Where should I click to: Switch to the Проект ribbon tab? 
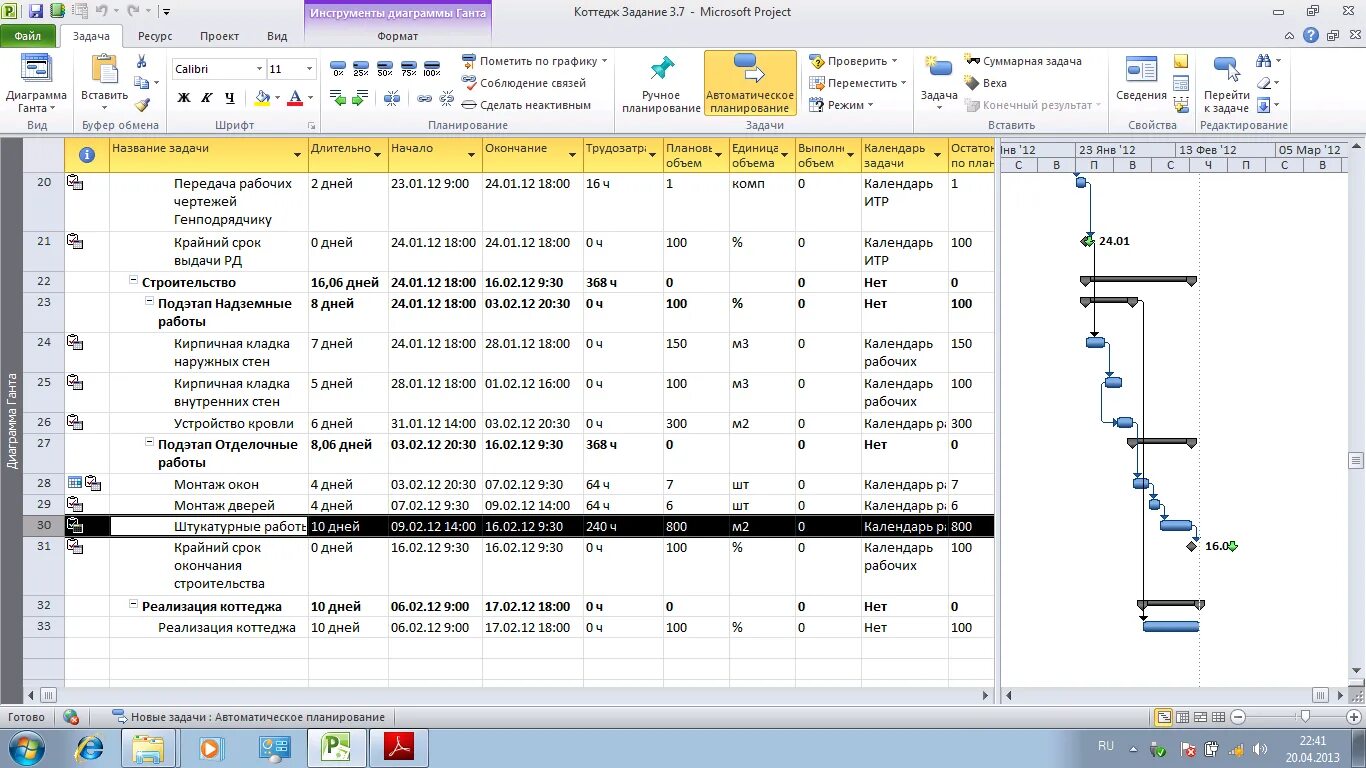(219, 36)
